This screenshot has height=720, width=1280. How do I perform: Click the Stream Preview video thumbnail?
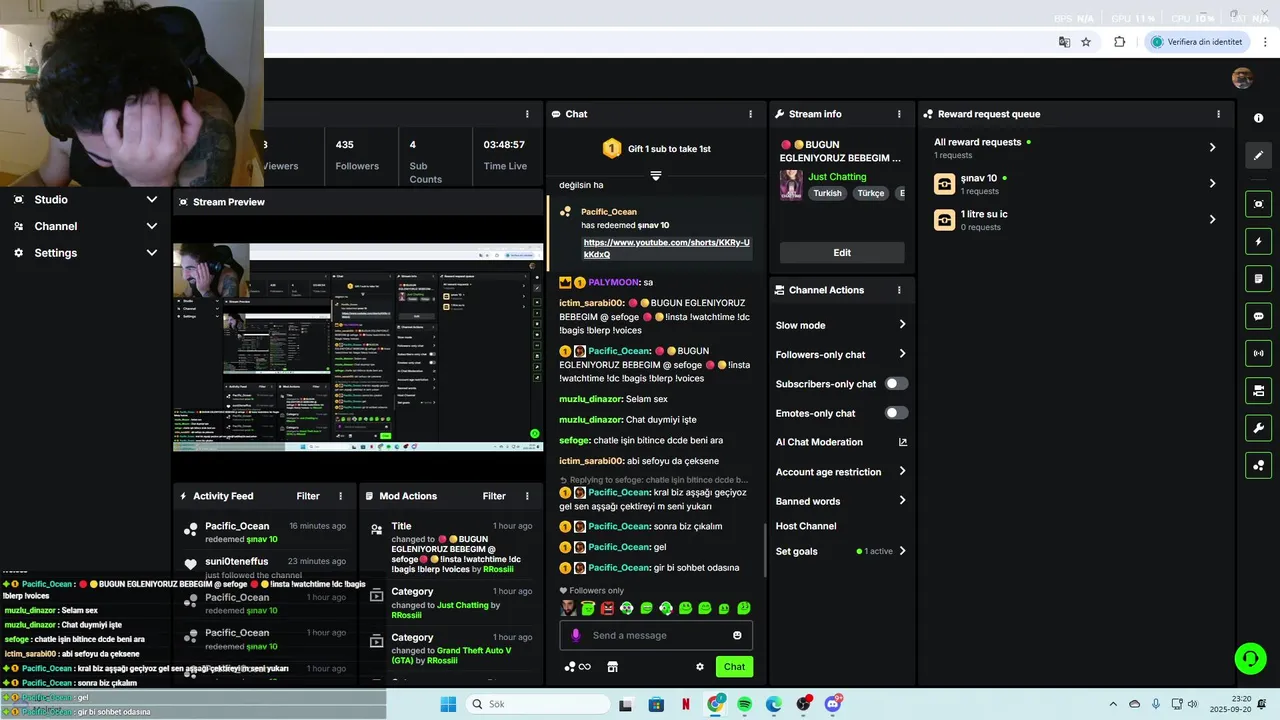click(x=359, y=346)
